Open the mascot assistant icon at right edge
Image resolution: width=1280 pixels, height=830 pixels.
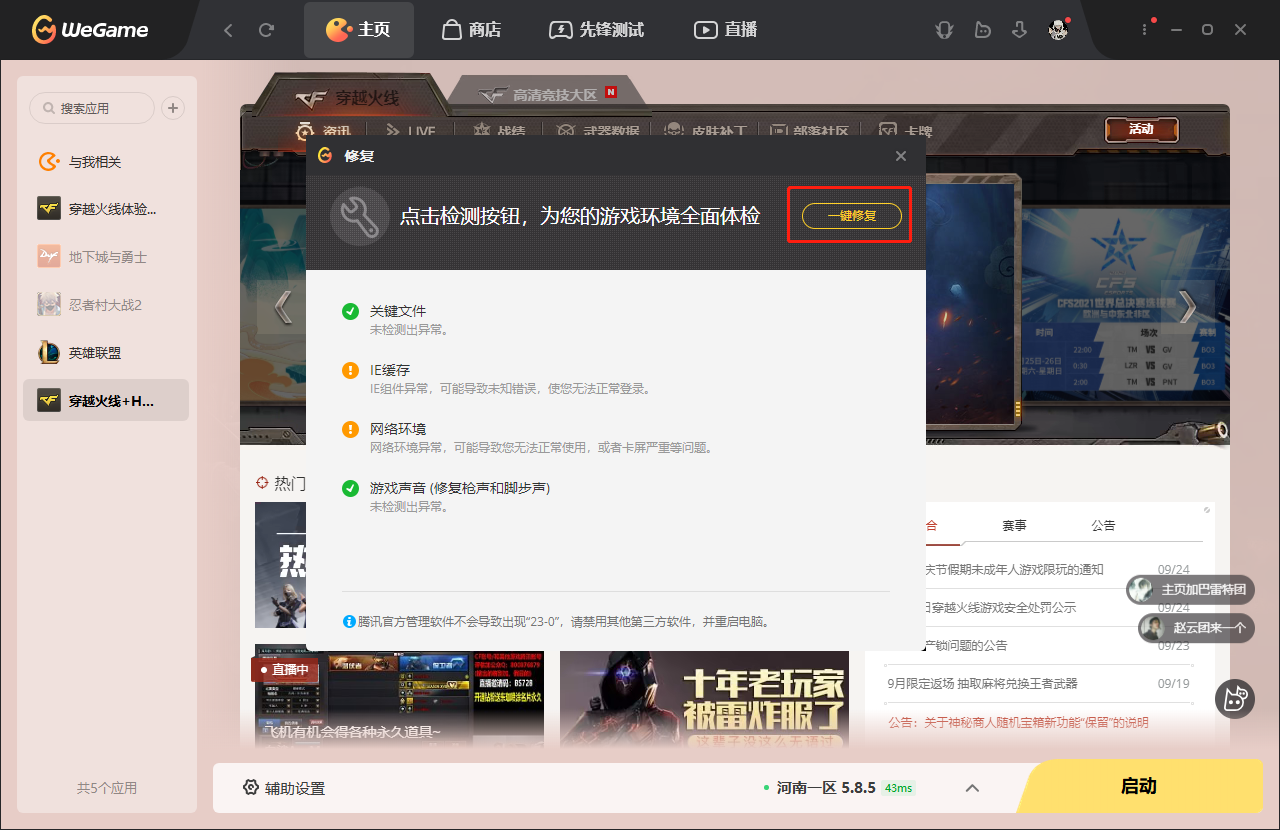pyautogui.click(x=1235, y=699)
